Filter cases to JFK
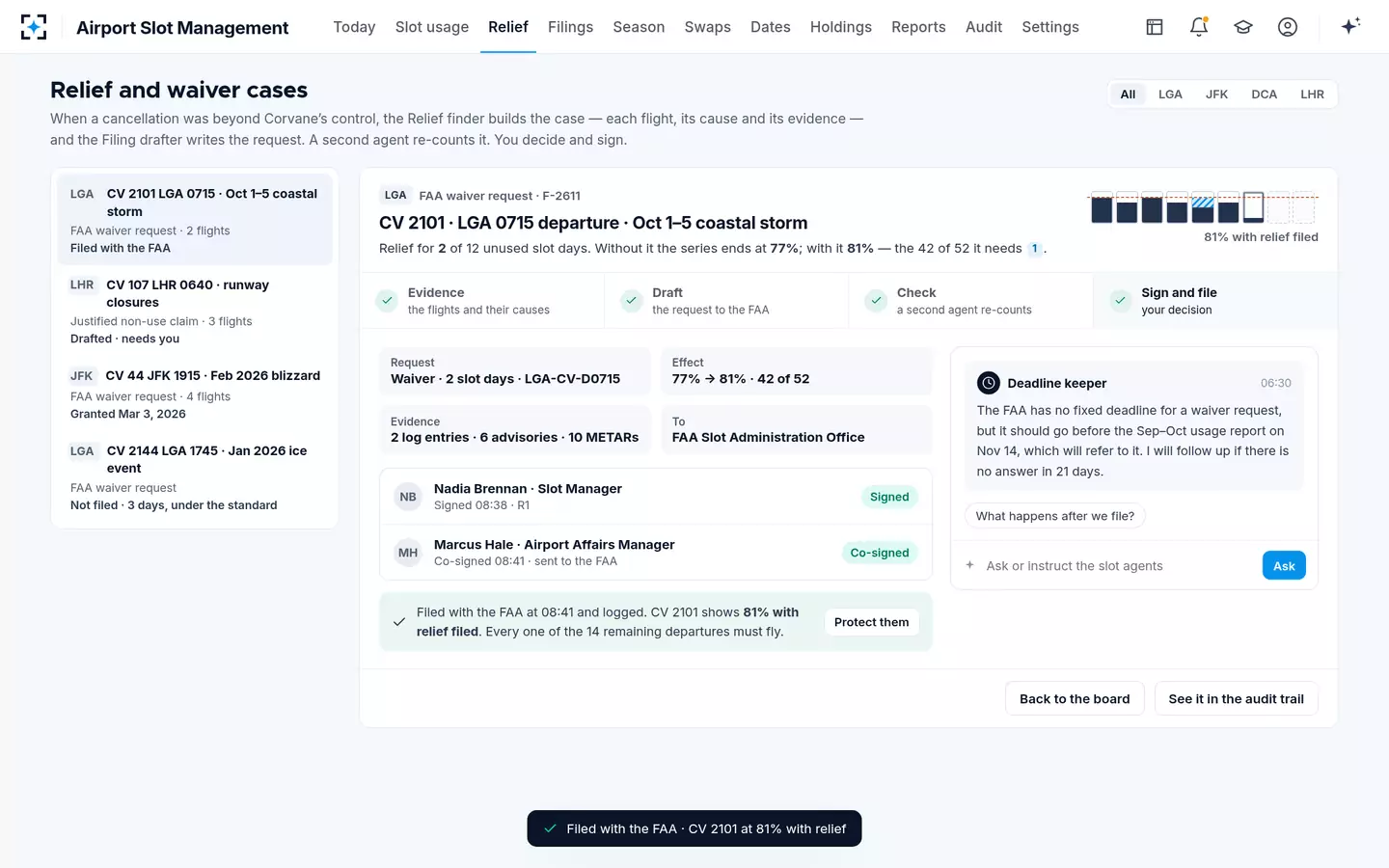This screenshot has height=868, width=1389. click(1216, 95)
